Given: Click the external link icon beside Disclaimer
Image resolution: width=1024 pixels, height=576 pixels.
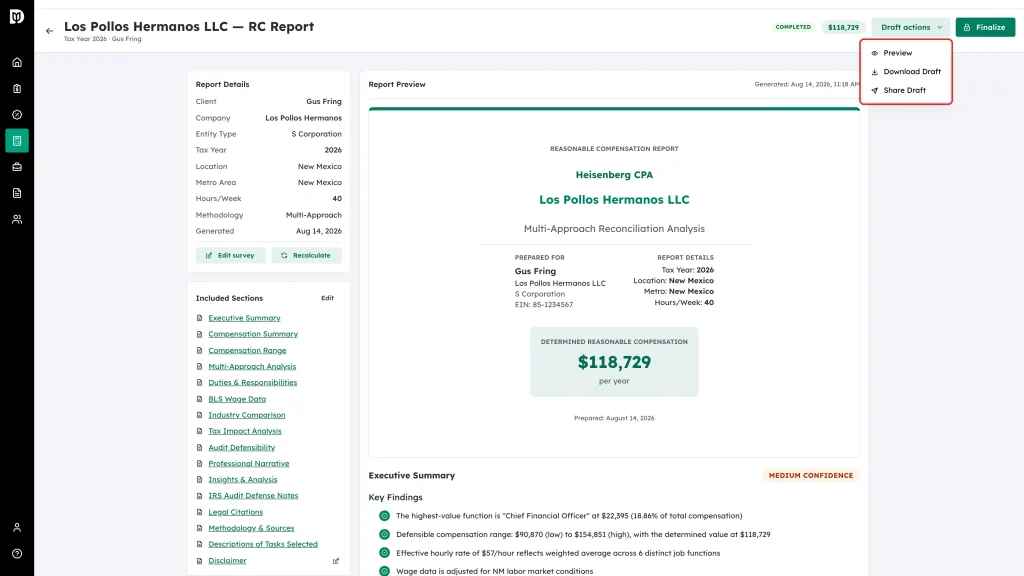Looking at the screenshot, I should (x=336, y=561).
